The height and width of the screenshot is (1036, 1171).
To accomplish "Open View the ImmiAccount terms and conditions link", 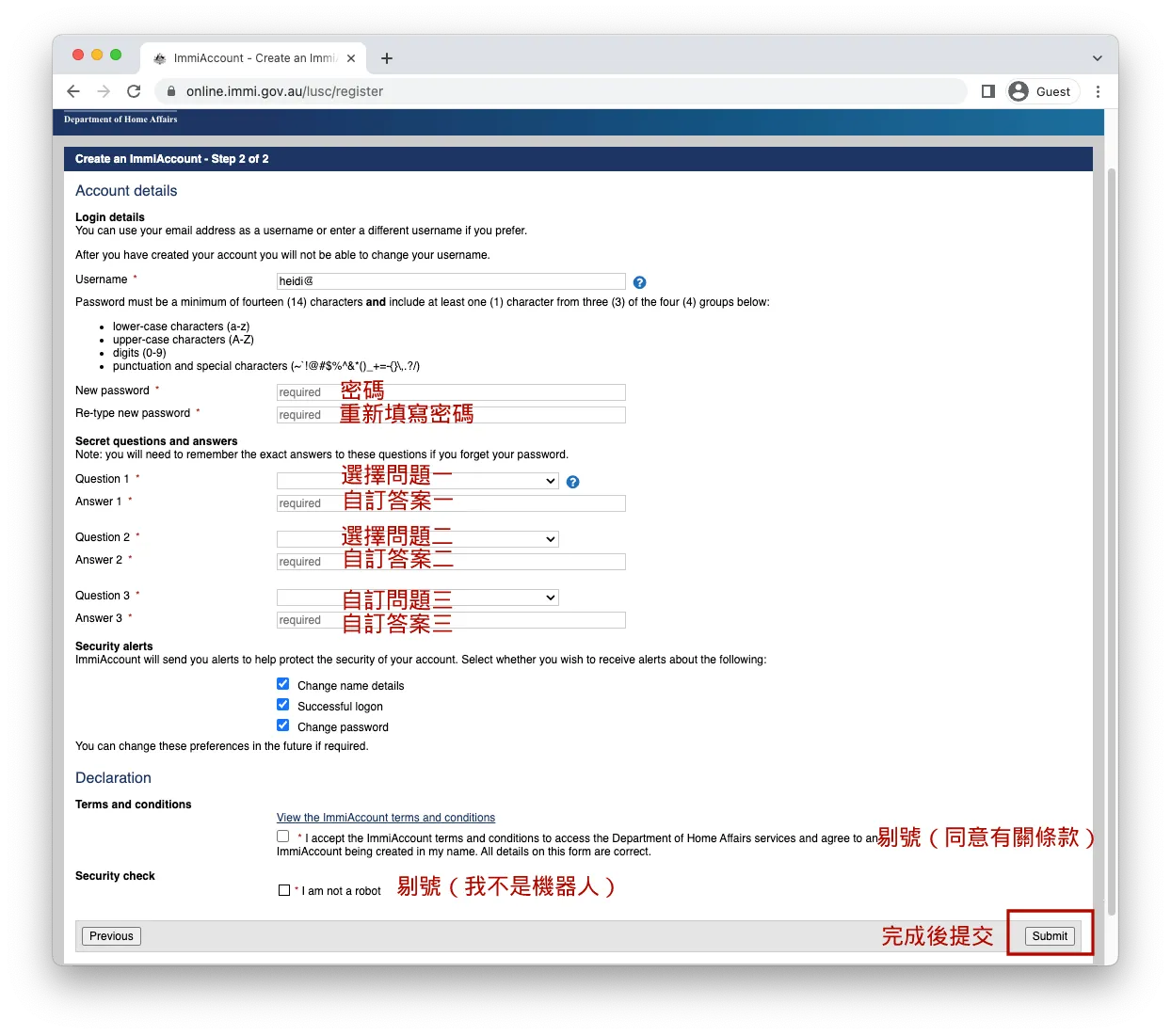I will [386, 818].
